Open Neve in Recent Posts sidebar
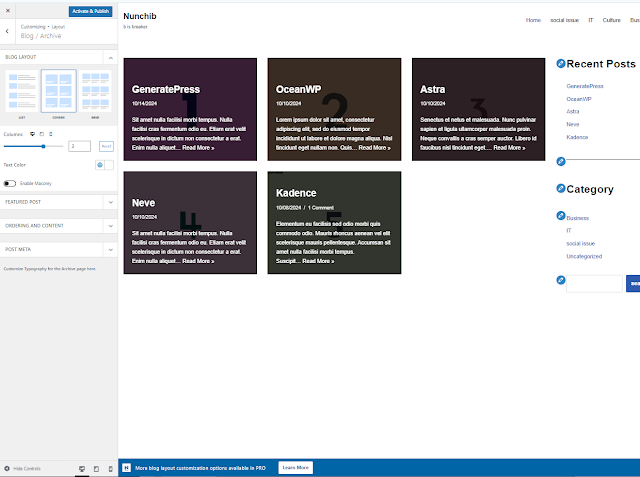 click(573, 124)
